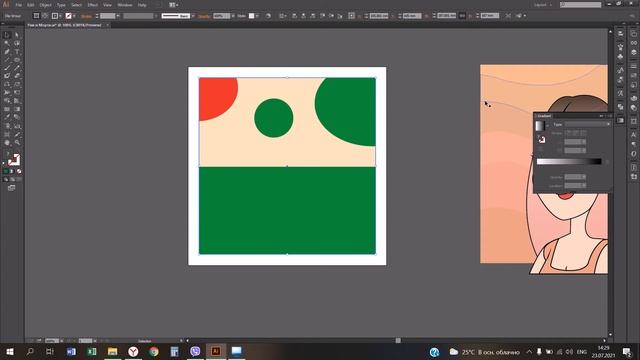Screen dimensions: 640x360
Task: Click the Fill and Stroke swatch in toolbox
Action: (x=13, y=160)
